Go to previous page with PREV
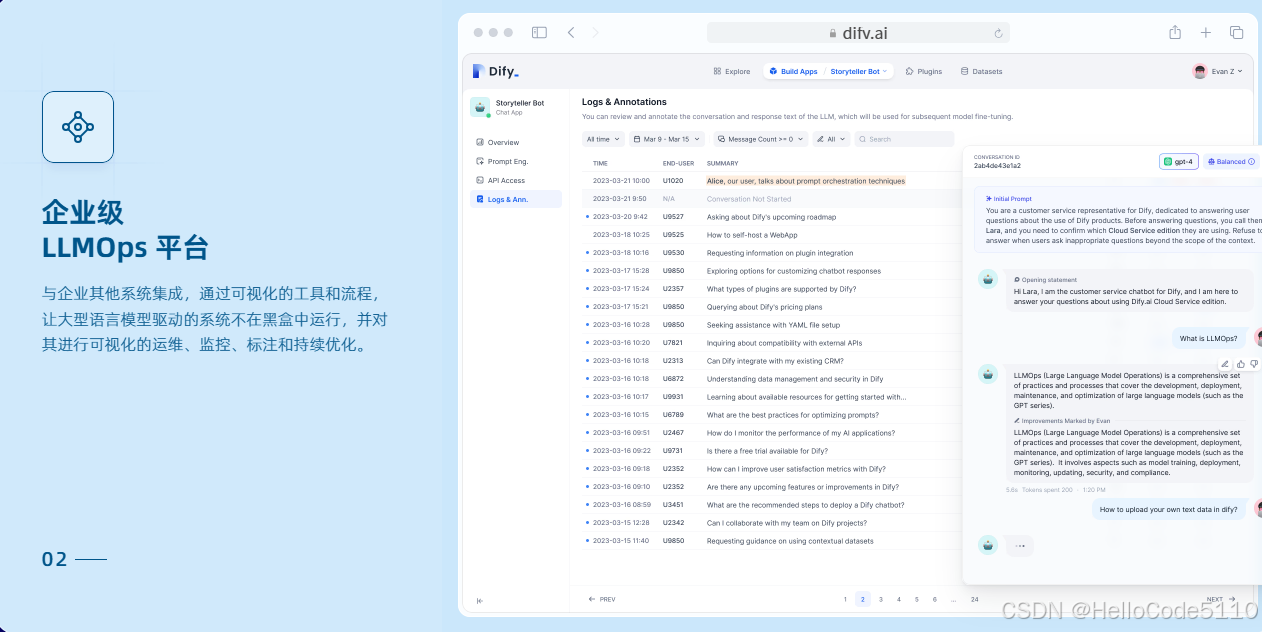 (x=602, y=599)
